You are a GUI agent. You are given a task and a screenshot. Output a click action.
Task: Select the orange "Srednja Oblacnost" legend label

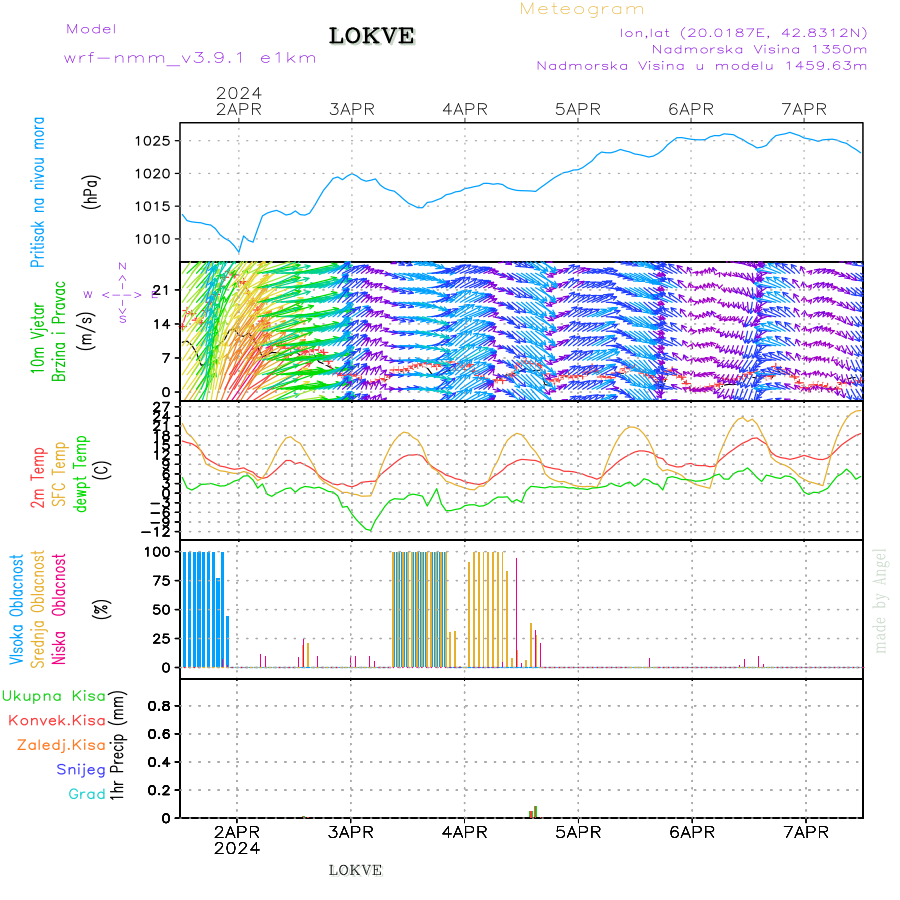(37, 610)
